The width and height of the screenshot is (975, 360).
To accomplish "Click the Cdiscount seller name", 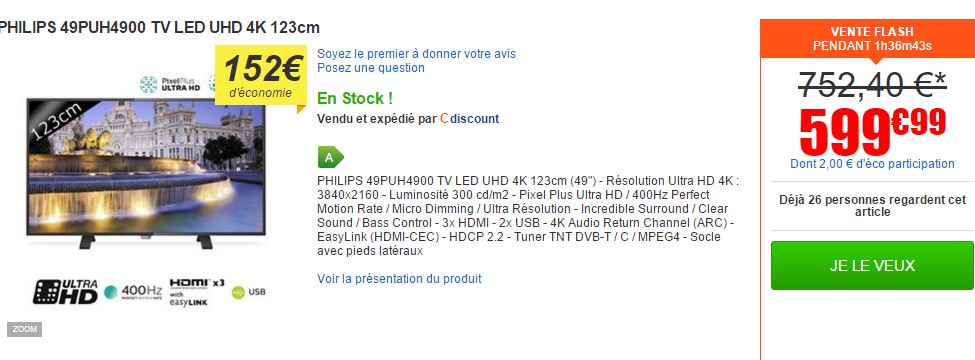I will coord(469,118).
